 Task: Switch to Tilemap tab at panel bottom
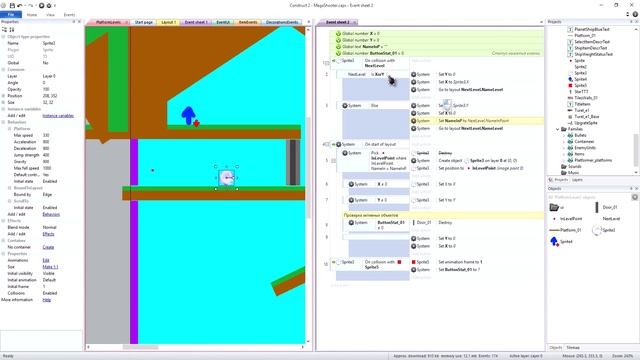pos(573,347)
